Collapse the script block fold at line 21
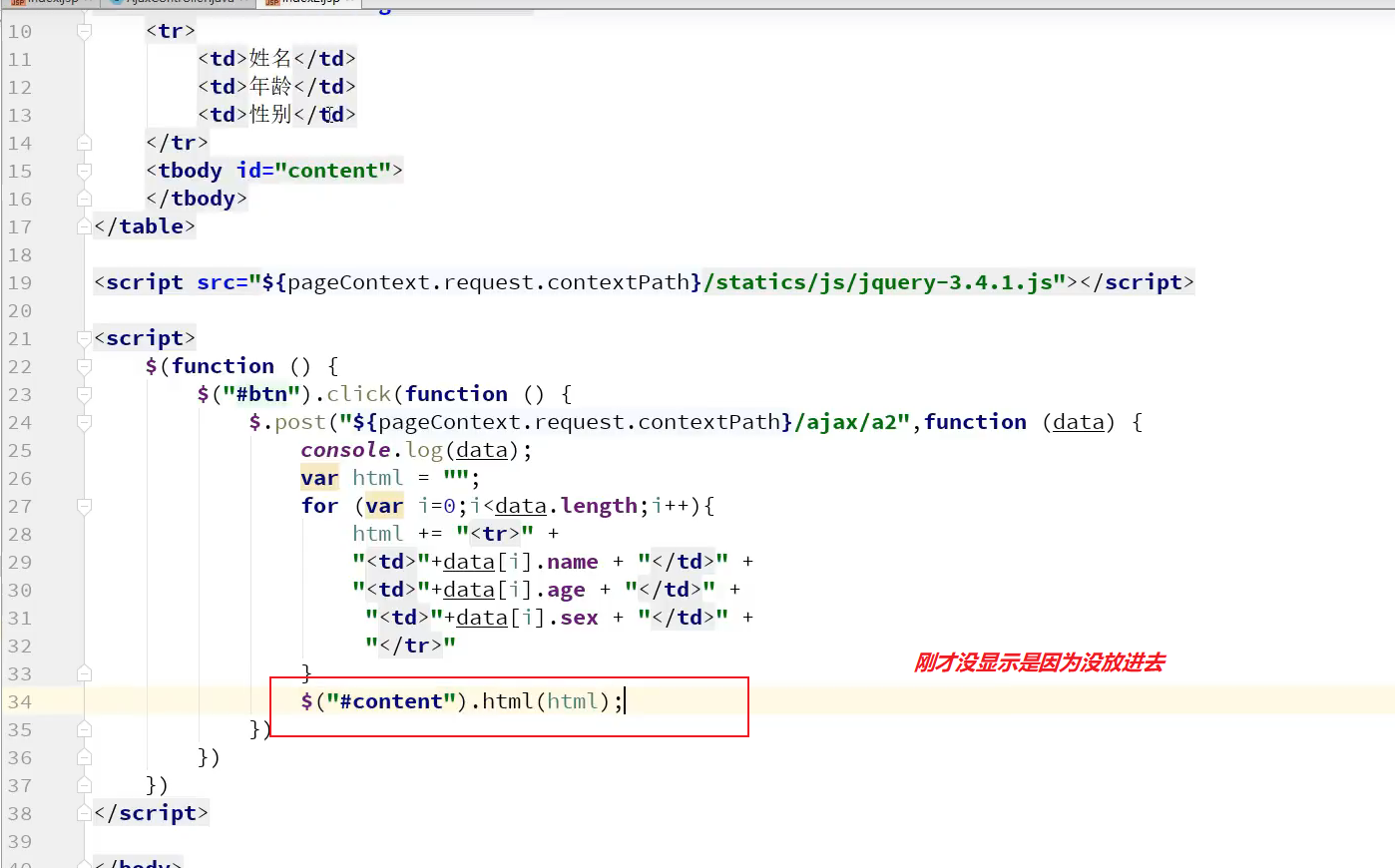Screen dimensions: 1395x868 pyautogui.click(x=84, y=338)
